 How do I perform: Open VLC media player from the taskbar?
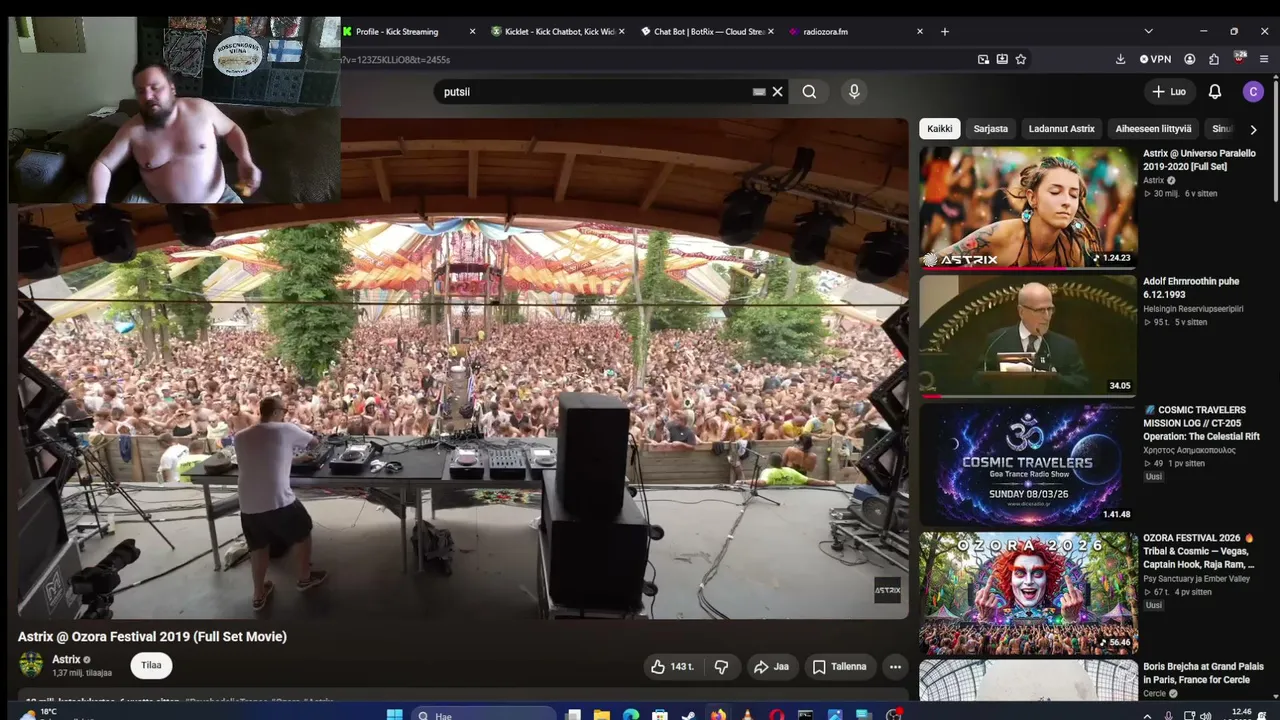[x=747, y=715]
